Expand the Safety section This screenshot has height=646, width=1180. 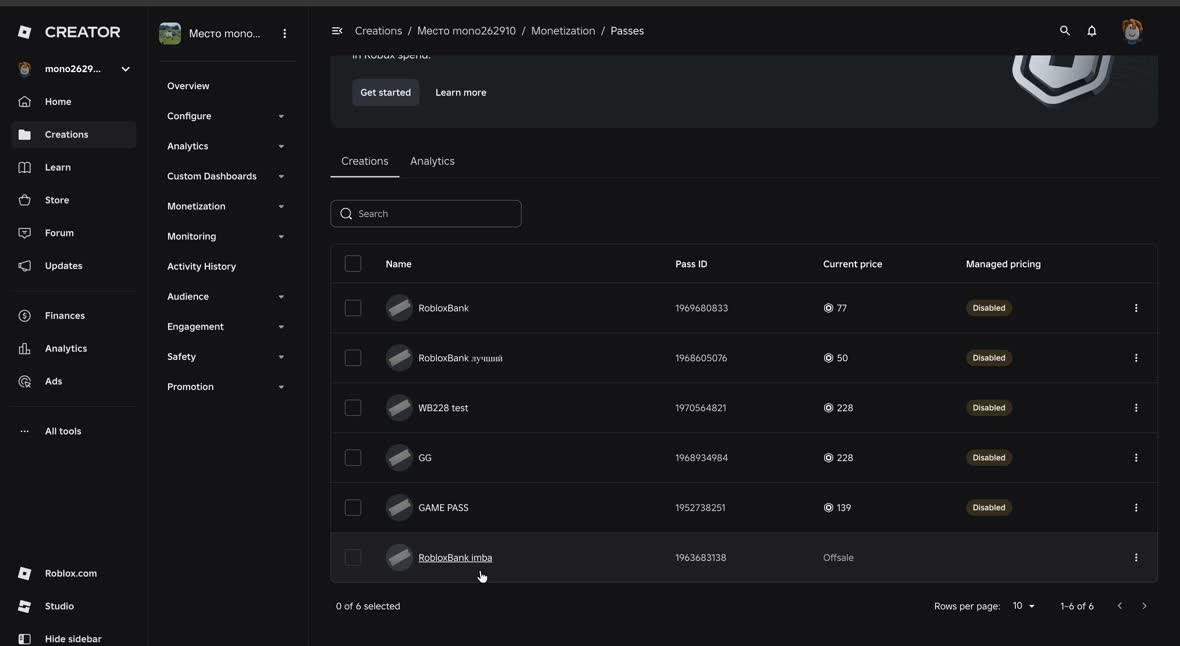(x=226, y=357)
